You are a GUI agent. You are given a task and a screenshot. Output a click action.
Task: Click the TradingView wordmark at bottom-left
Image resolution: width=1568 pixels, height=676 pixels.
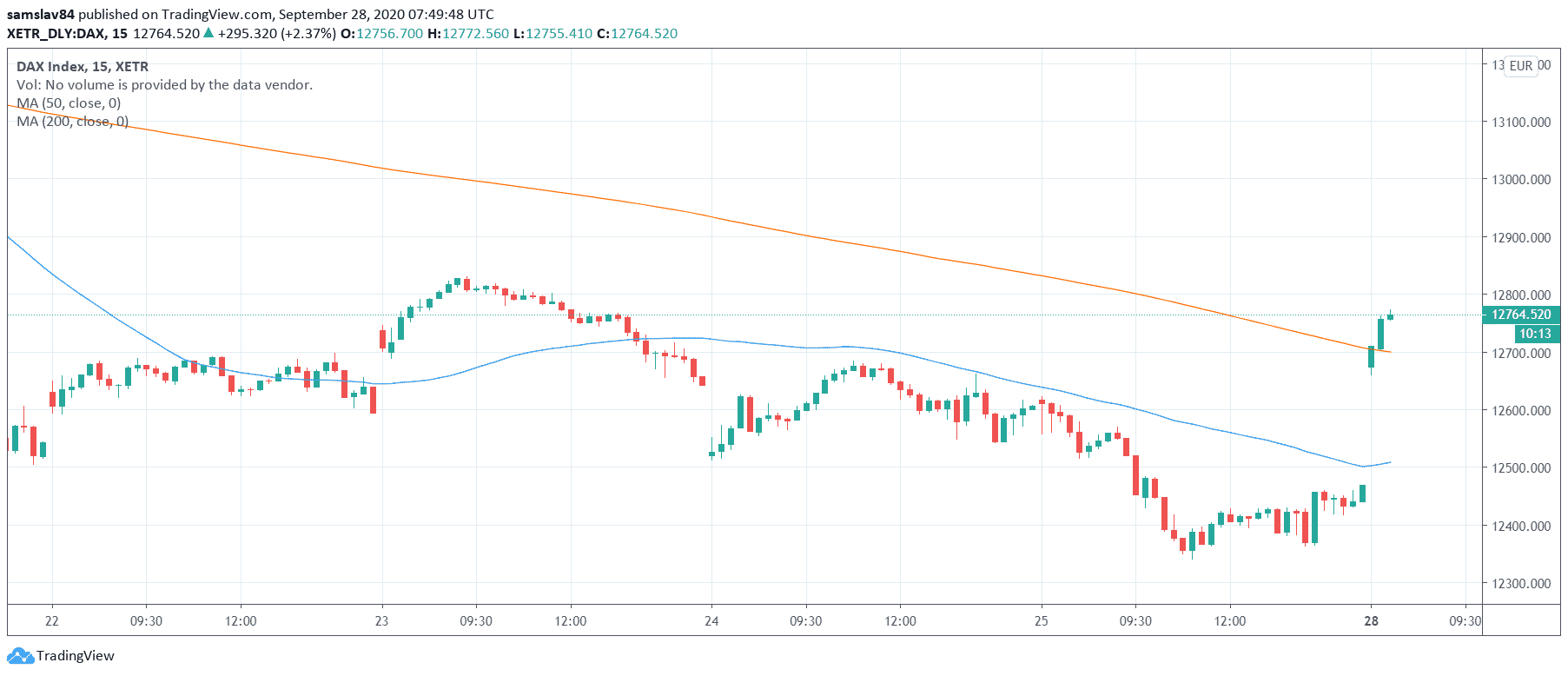pyautogui.click(x=76, y=656)
